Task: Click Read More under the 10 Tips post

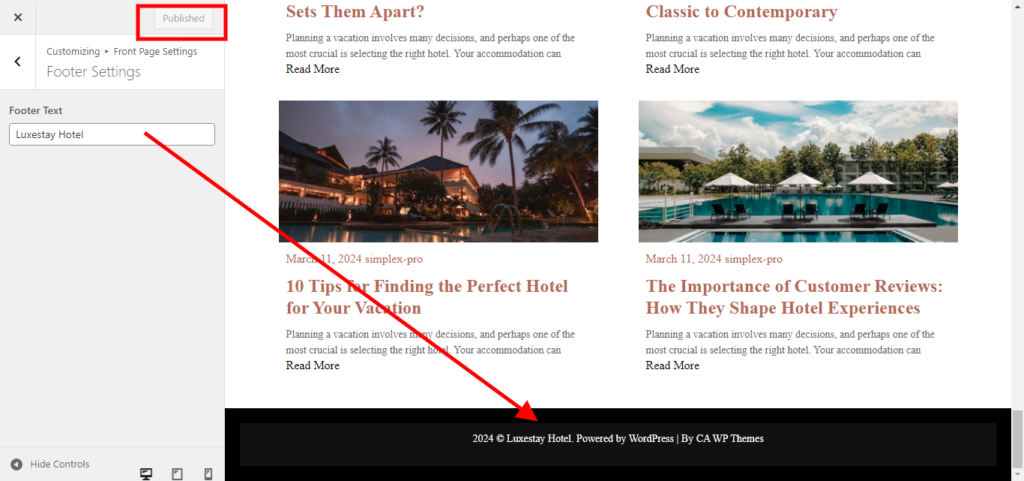Action: [x=313, y=365]
